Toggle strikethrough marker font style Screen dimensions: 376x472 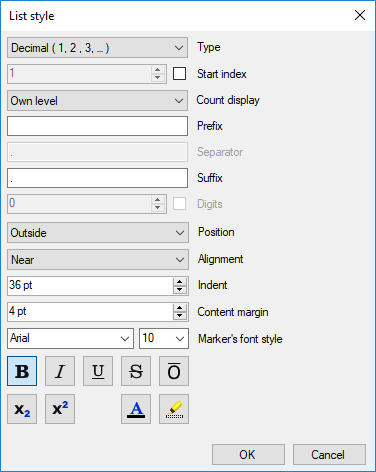[x=136, y=371]
